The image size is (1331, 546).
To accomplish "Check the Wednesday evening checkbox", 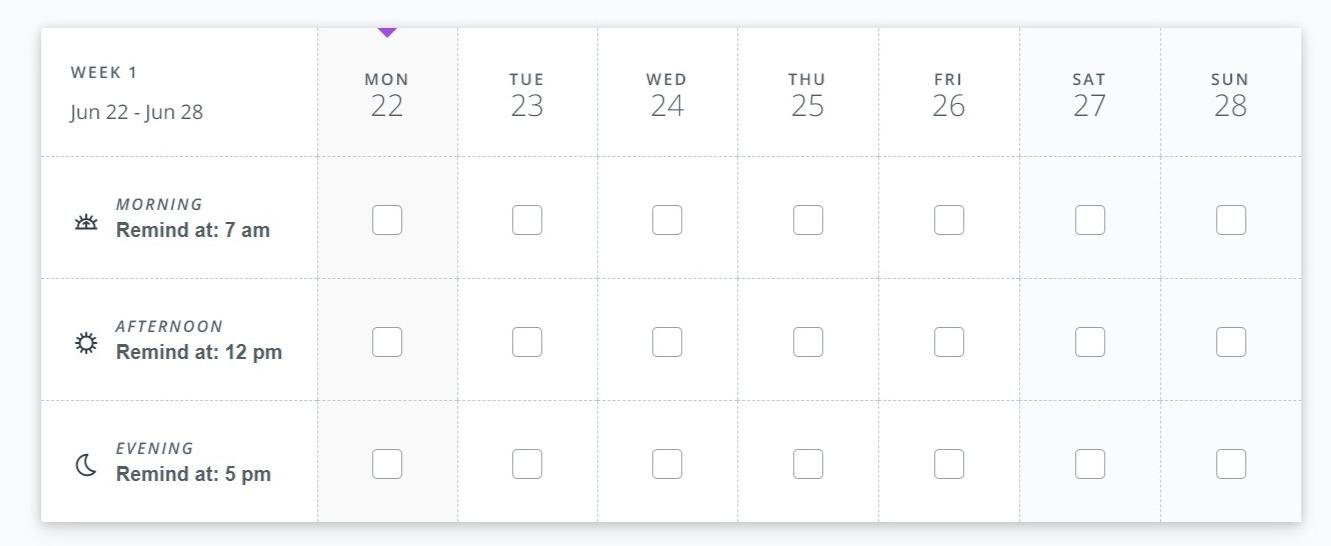I will [x=667, y=464].
